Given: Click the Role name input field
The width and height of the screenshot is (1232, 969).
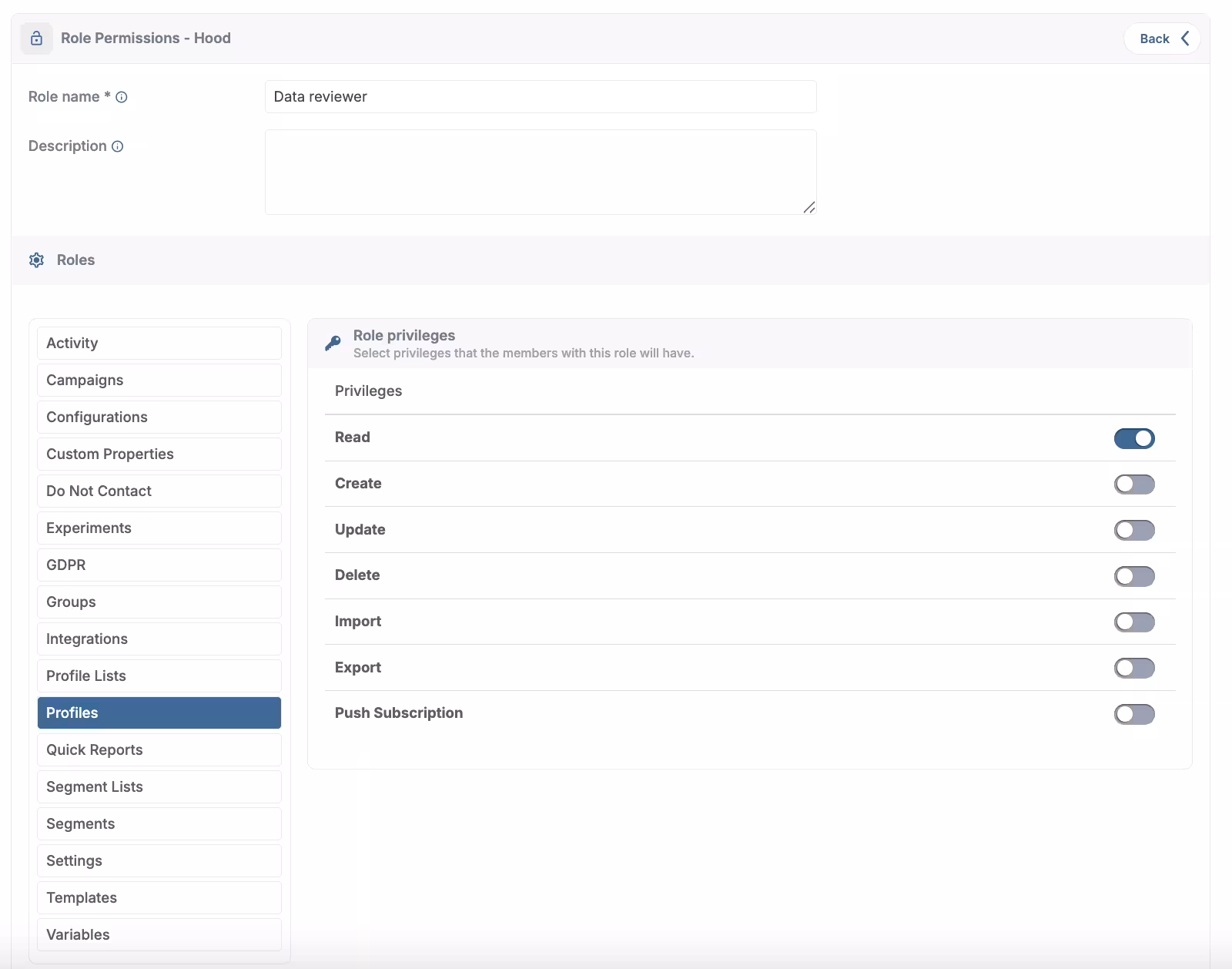Looking at the screenshot, I should tap(539, 97).
